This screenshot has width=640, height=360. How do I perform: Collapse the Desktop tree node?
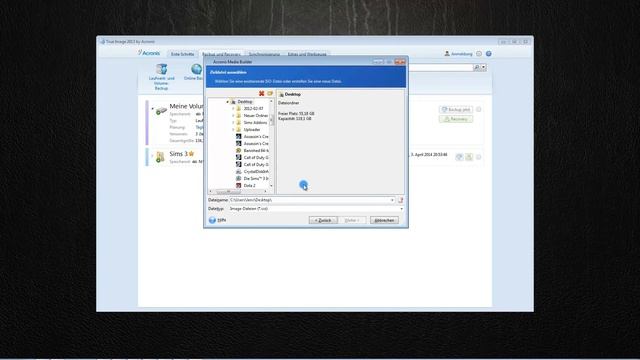tap(227, 102)
